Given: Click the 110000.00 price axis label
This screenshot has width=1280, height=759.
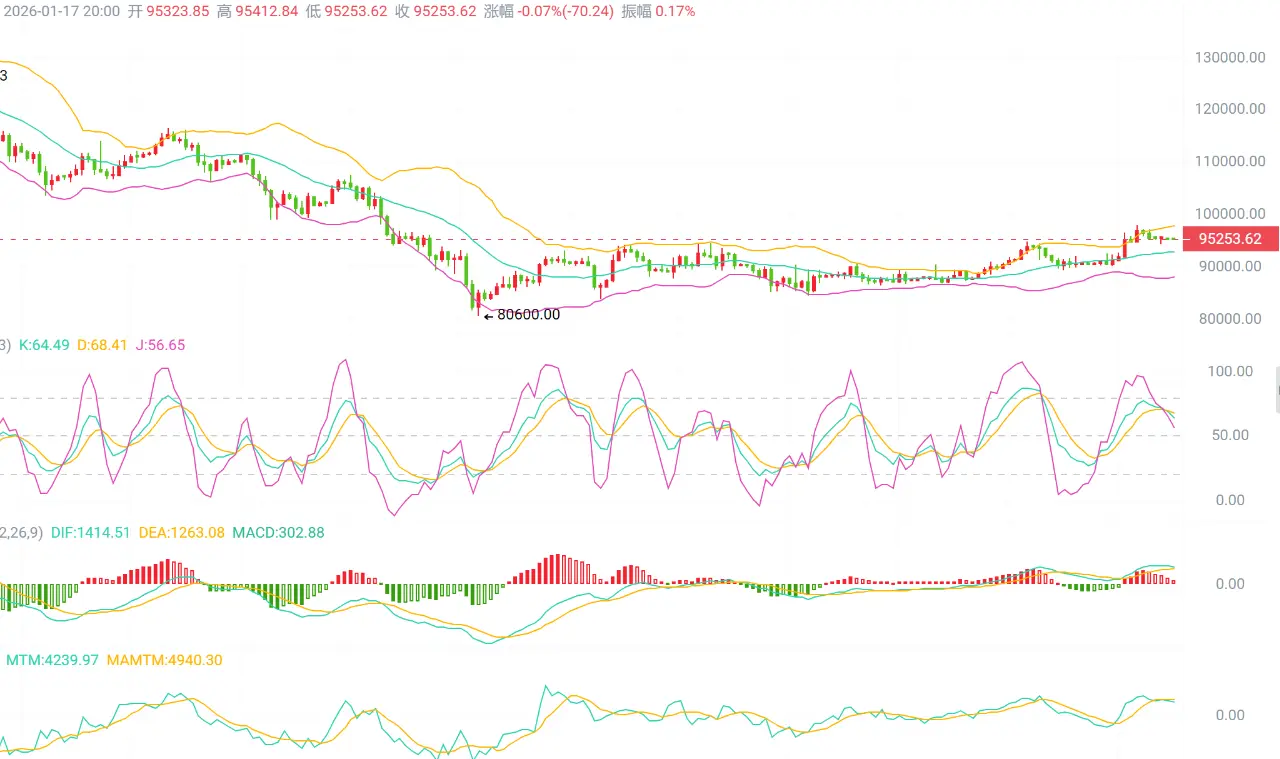Looking at the screenshot, I should point(1230,161).
